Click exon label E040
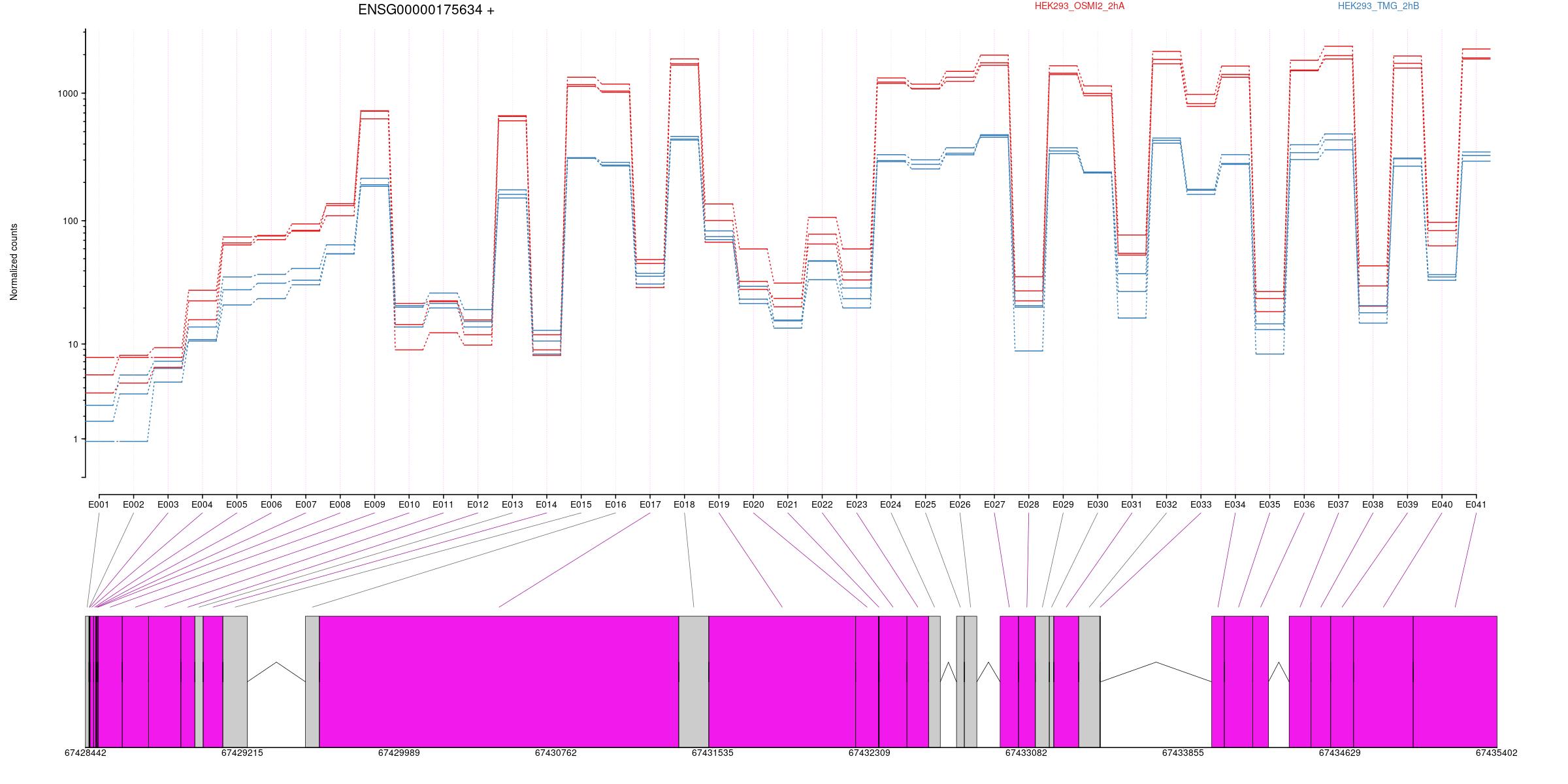The image size is (1568, 784). [1442, 504]
